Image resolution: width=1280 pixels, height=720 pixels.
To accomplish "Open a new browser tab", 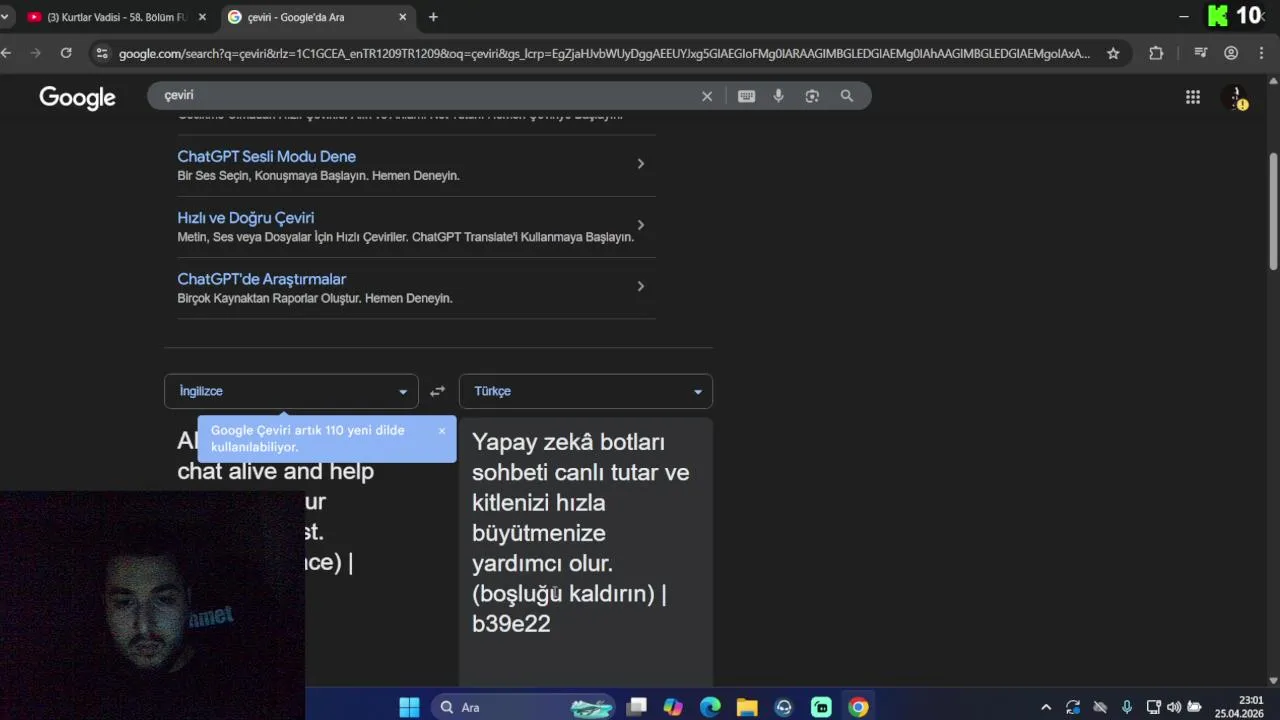I will click(x=433, y=17).
